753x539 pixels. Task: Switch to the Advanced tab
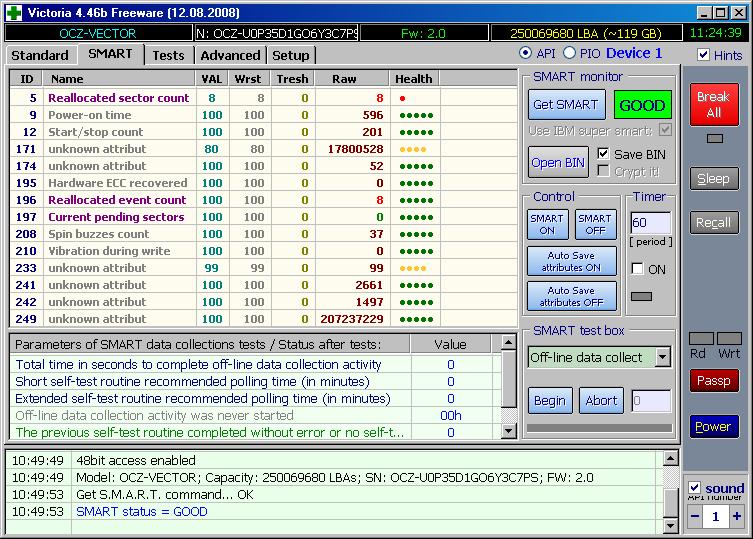click(x=231, y=55)
